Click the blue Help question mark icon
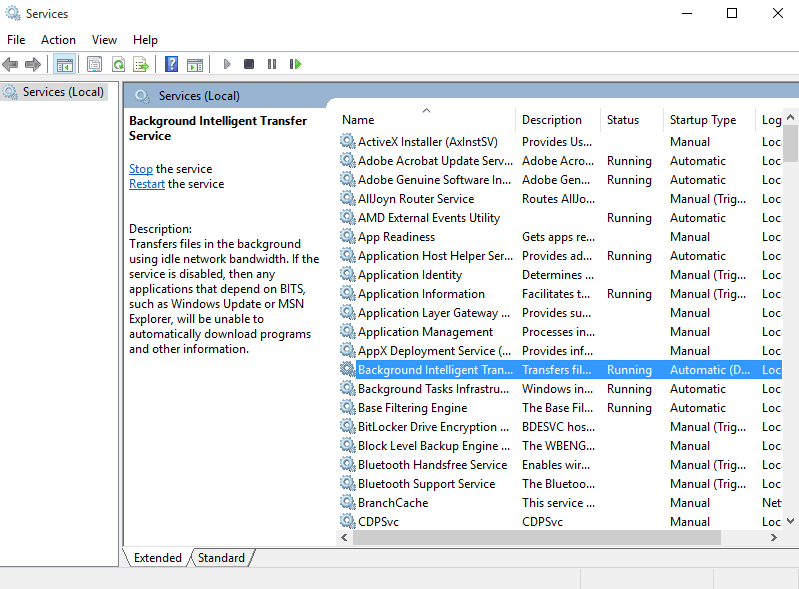This screenshot has width=799, height=589. point(171,64)
